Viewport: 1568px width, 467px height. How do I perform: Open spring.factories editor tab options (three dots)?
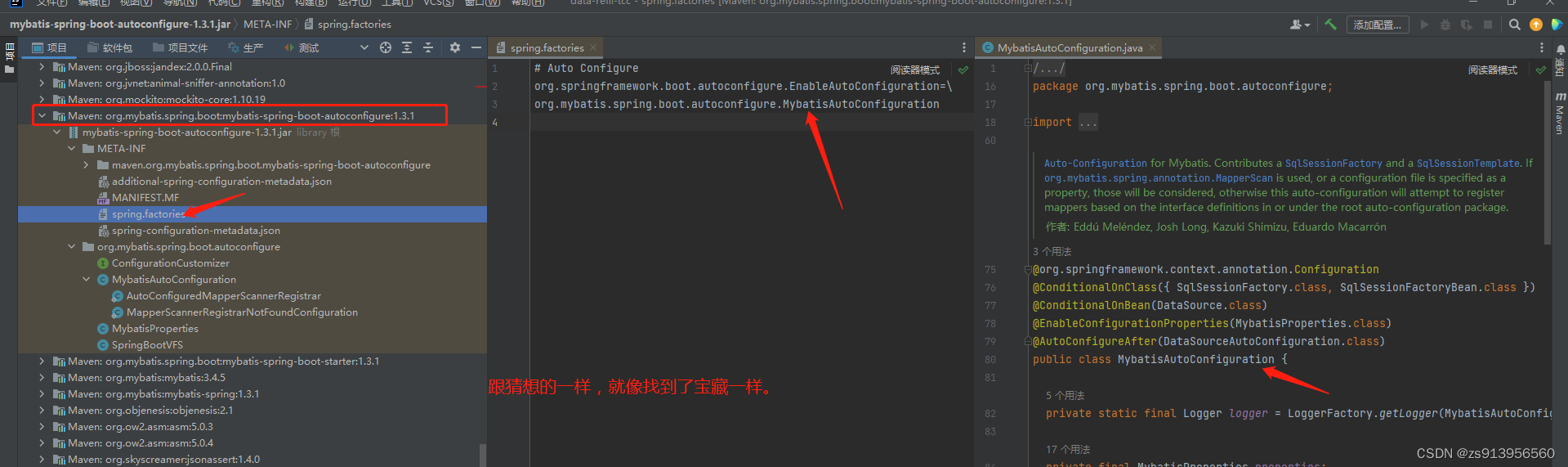[x=964, y=47]
